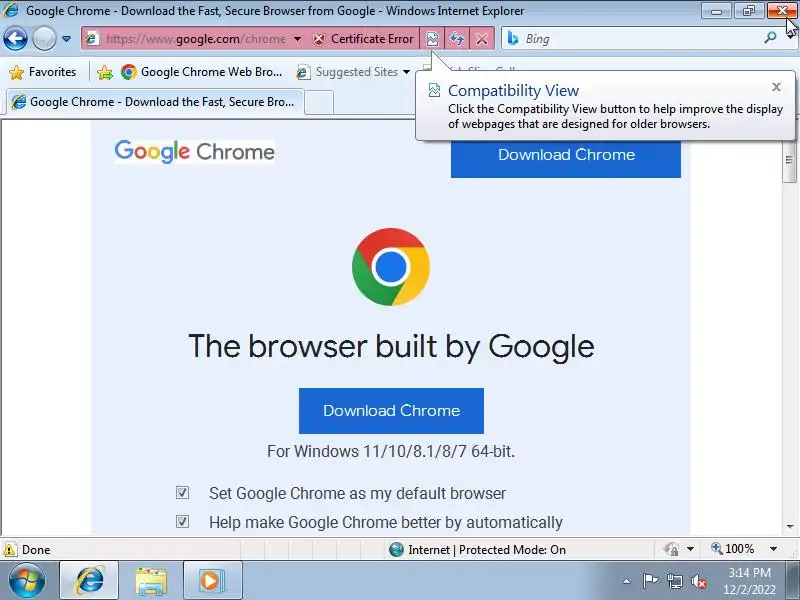Expand the address bar autocomplete dropdown
The height and width of the screenshot is (600, 800).
pyautogui.click(x=297, y=39)
